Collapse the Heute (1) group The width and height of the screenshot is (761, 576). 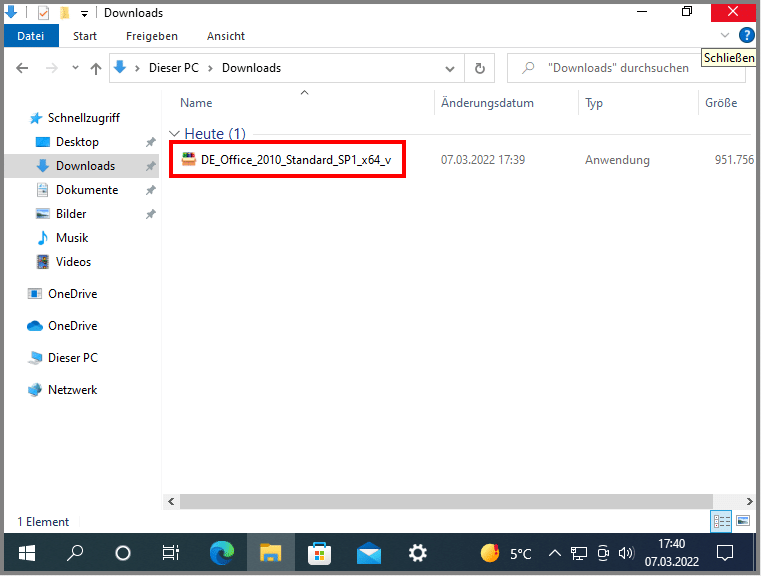tap(175, 134)
